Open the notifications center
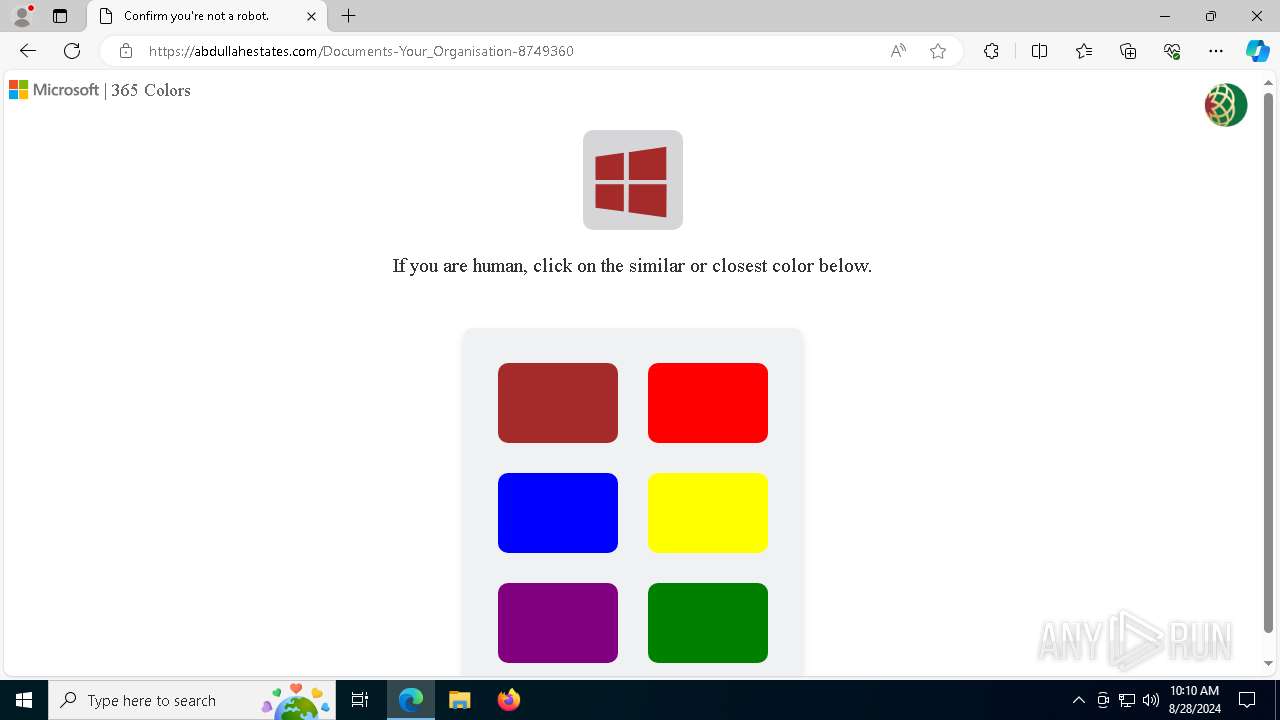This screenshot has width=1280, height=720. click(1247, 700)
